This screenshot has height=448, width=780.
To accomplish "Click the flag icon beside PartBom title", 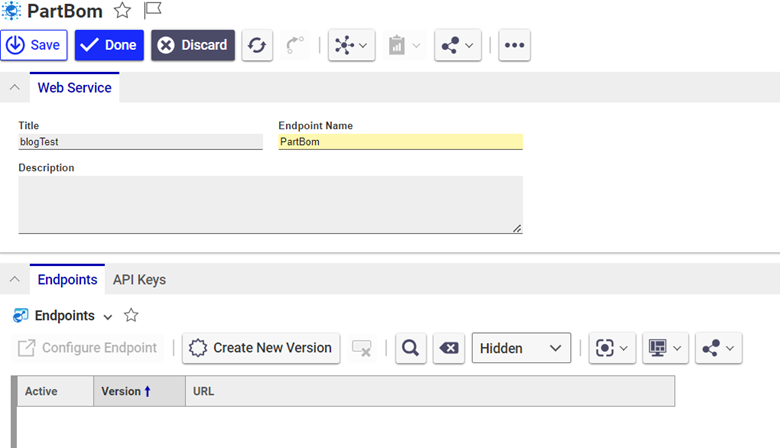I will 152,11.
